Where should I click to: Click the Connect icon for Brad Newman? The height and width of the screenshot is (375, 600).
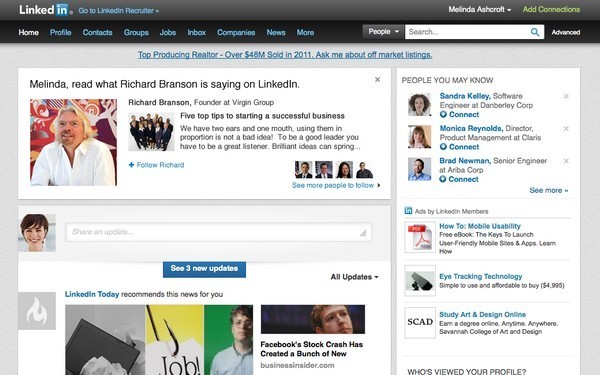443,179
